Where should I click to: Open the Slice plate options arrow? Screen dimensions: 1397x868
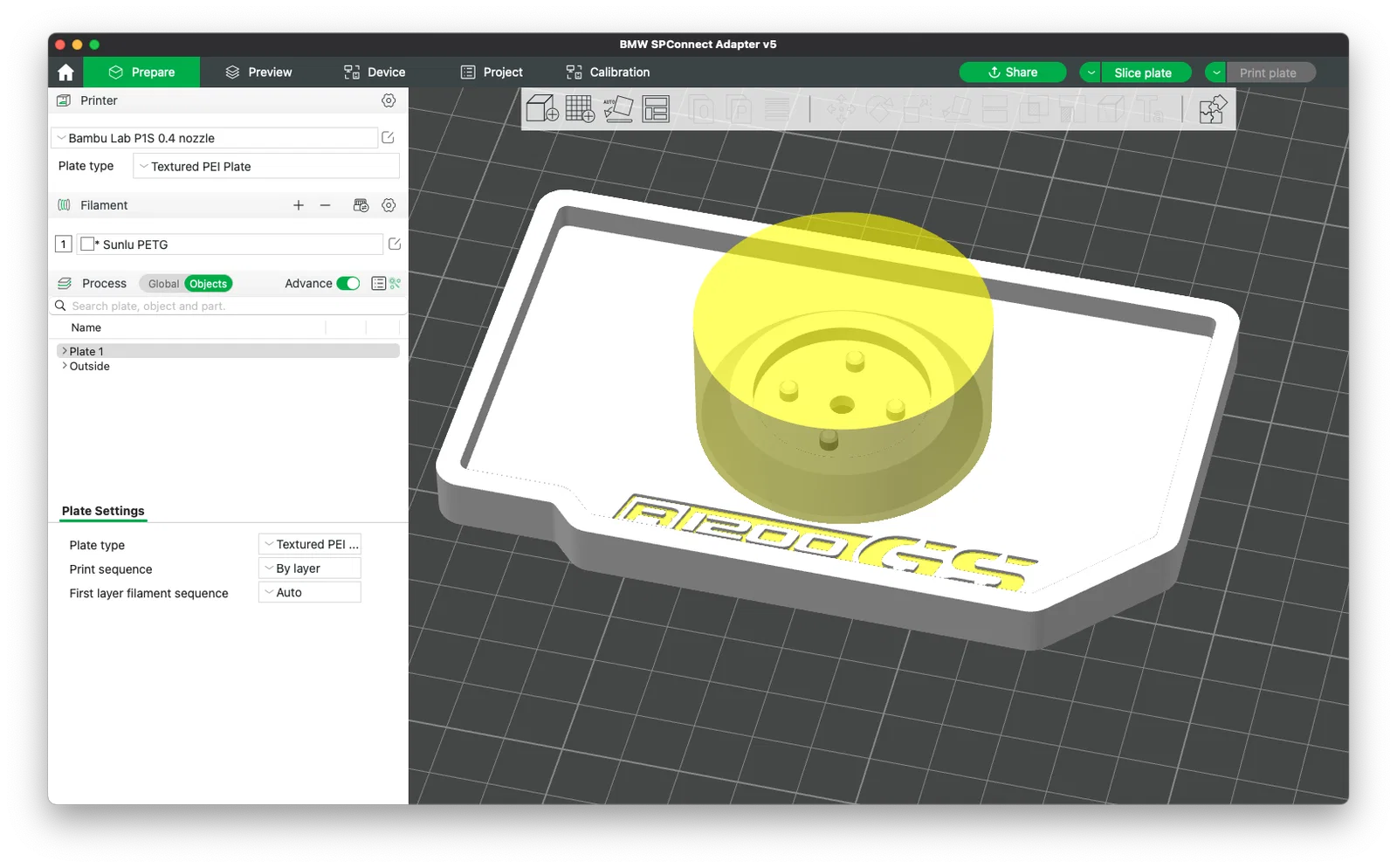[x=1091, y=72]
